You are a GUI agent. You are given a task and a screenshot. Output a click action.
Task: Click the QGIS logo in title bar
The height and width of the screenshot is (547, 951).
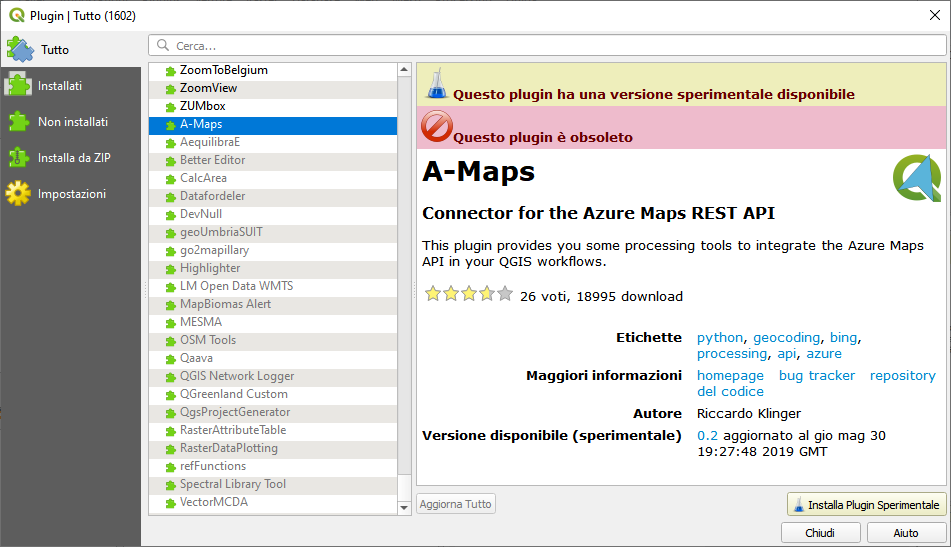(16, 15)
